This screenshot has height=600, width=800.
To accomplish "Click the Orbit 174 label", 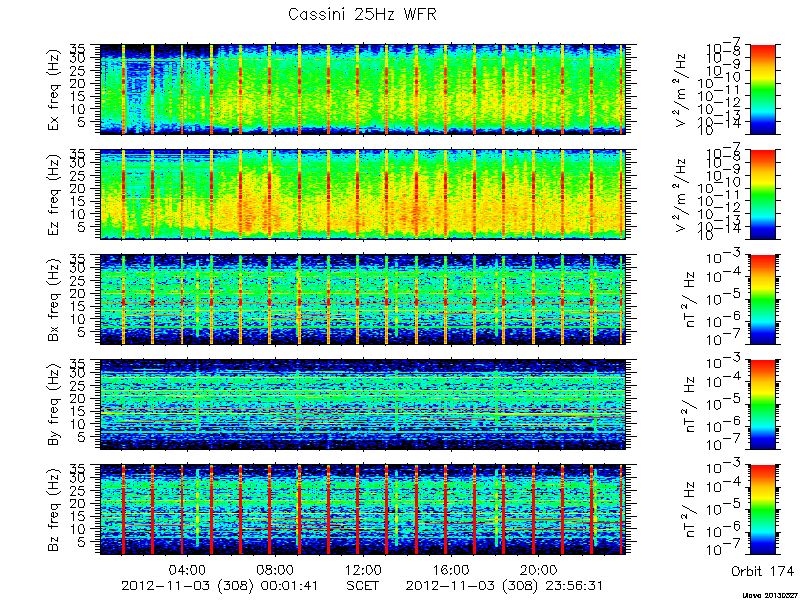I will [762, 570].
